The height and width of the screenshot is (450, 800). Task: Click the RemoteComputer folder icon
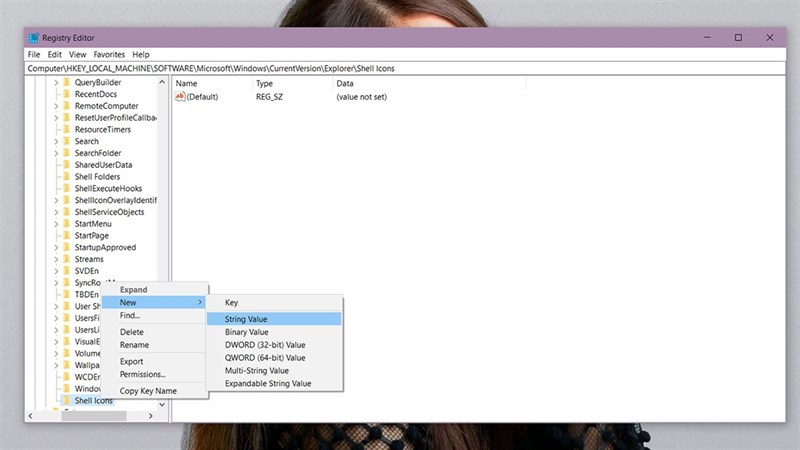pyautogui.click(x=66, y=106)
